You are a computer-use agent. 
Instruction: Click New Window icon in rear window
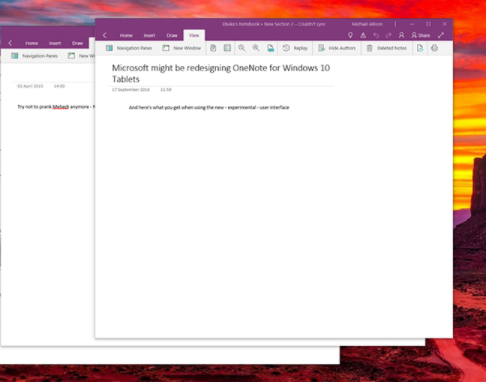click(71, 56)
